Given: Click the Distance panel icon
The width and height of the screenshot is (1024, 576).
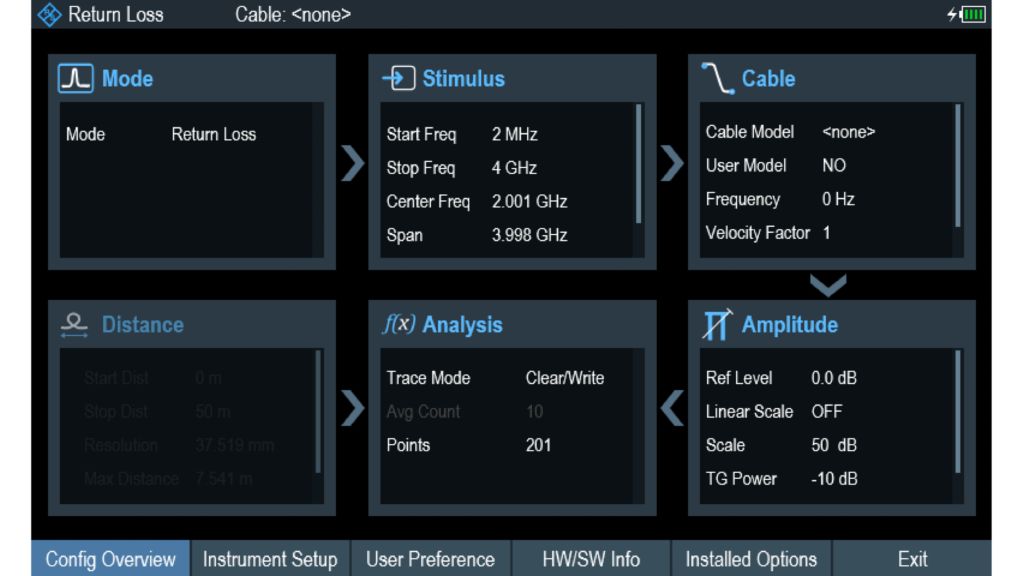Looking at the screenshot, I should 74,325.
